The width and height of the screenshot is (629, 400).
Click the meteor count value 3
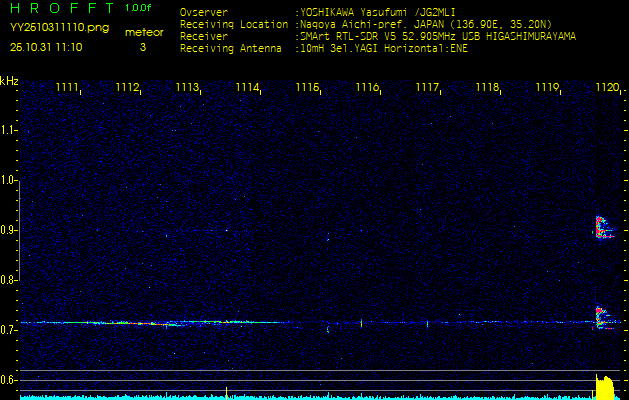142,47
